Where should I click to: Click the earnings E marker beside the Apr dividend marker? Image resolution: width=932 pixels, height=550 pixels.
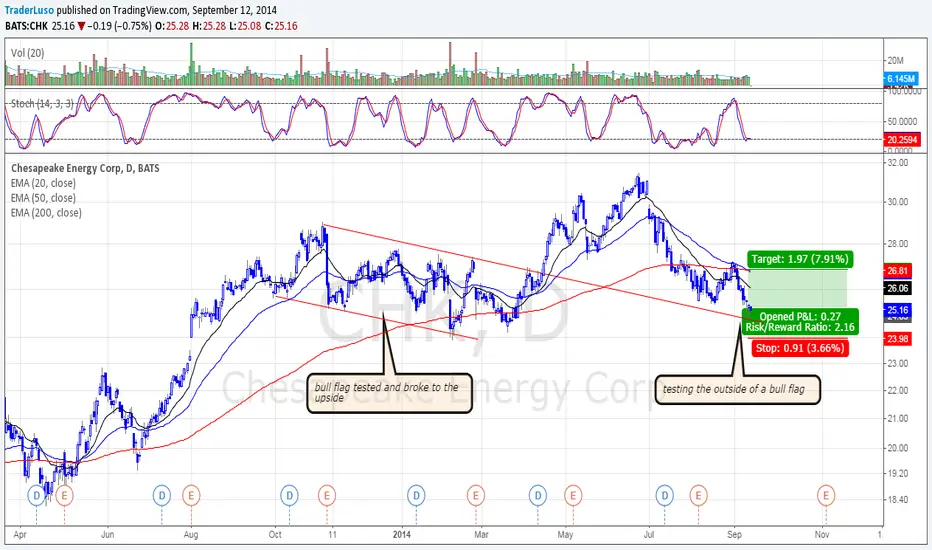click(x=64, y=495)
